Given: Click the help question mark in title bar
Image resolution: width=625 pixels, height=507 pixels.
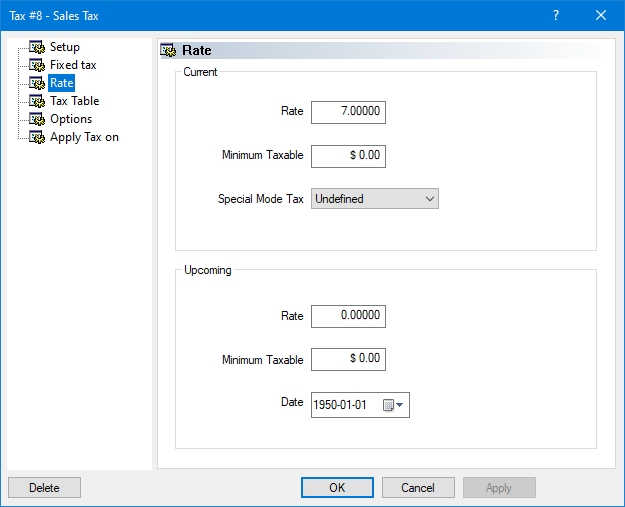Looking at the screenshot, I should (556, 15).
